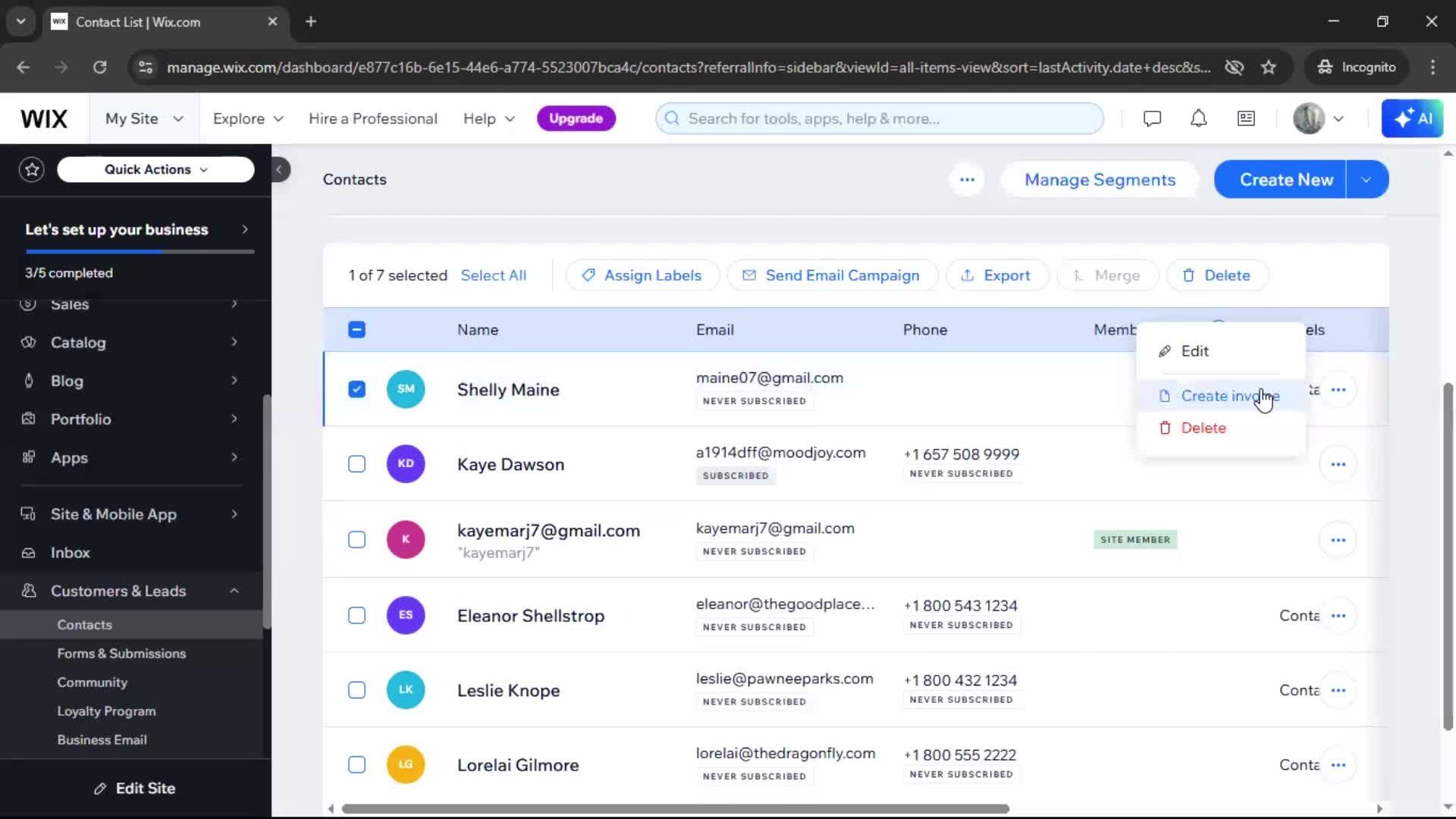This screenshot has width=1456, height=819.
Task: Open the Help dropdown menu
Action: (x=489, y=119)
